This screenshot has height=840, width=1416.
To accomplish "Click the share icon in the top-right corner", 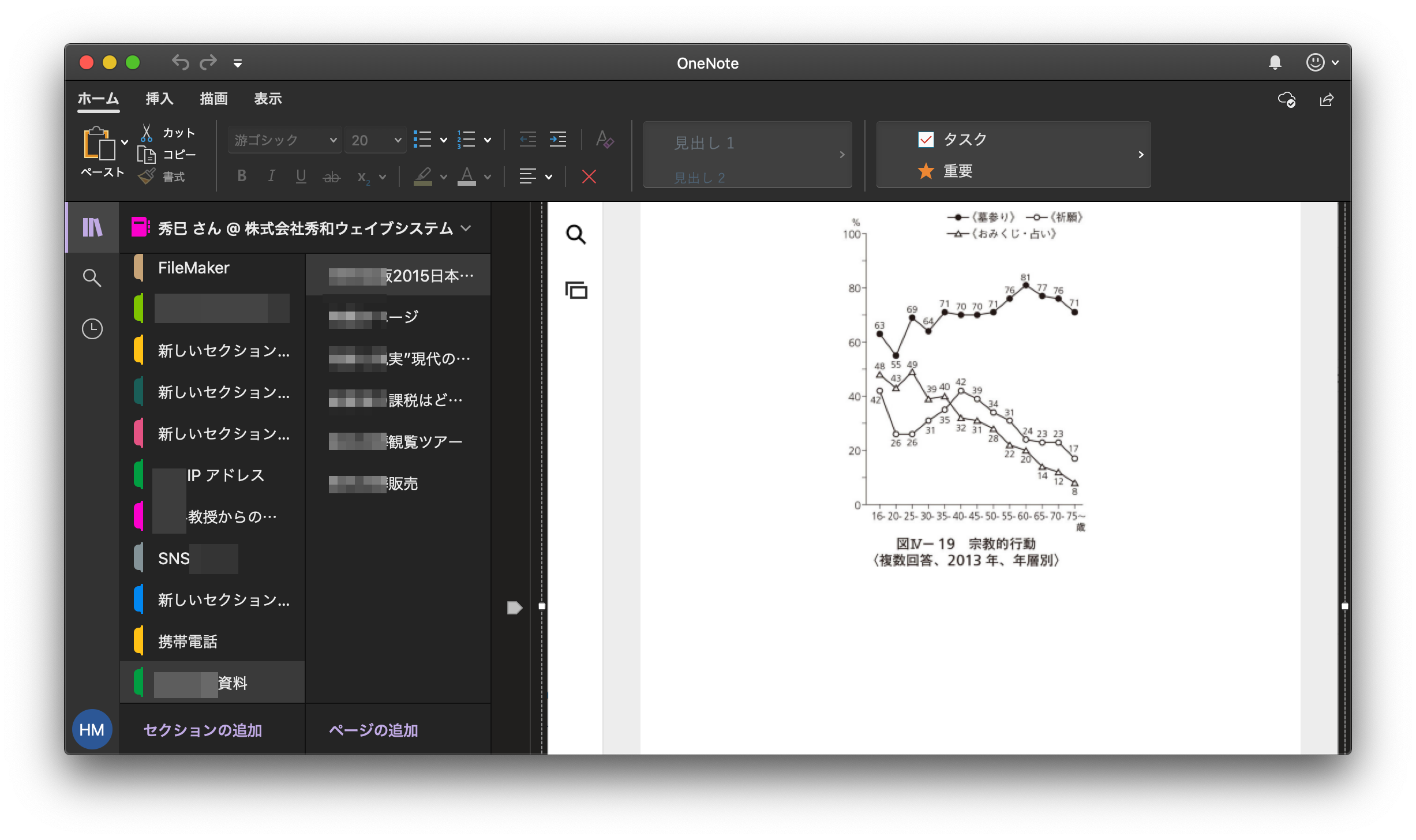I will [x=1327, y=100].
